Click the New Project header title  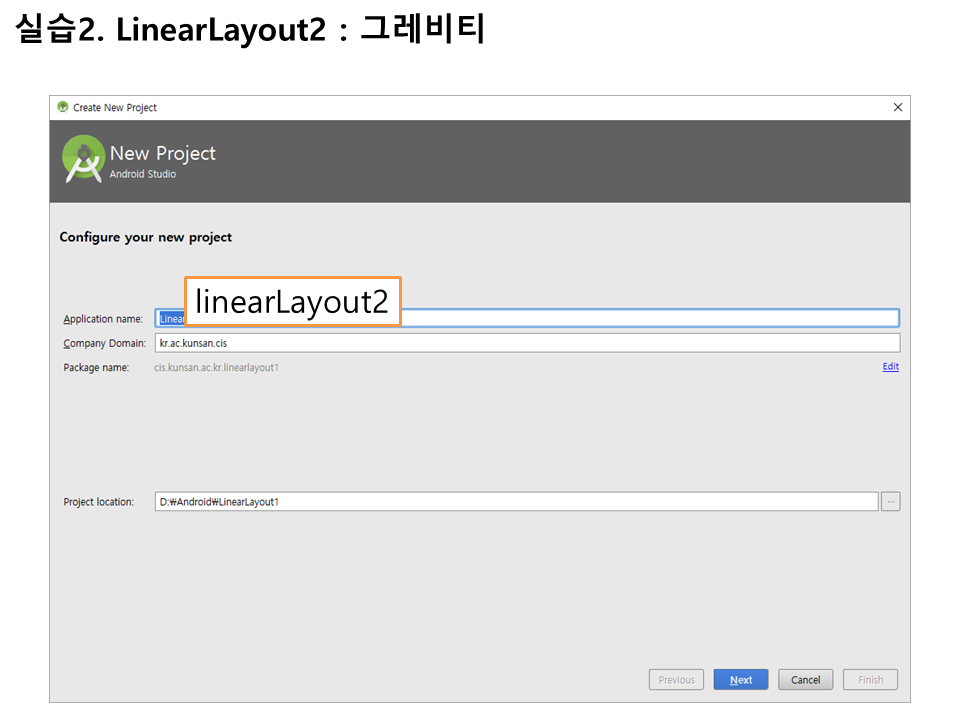pos(162,153)
